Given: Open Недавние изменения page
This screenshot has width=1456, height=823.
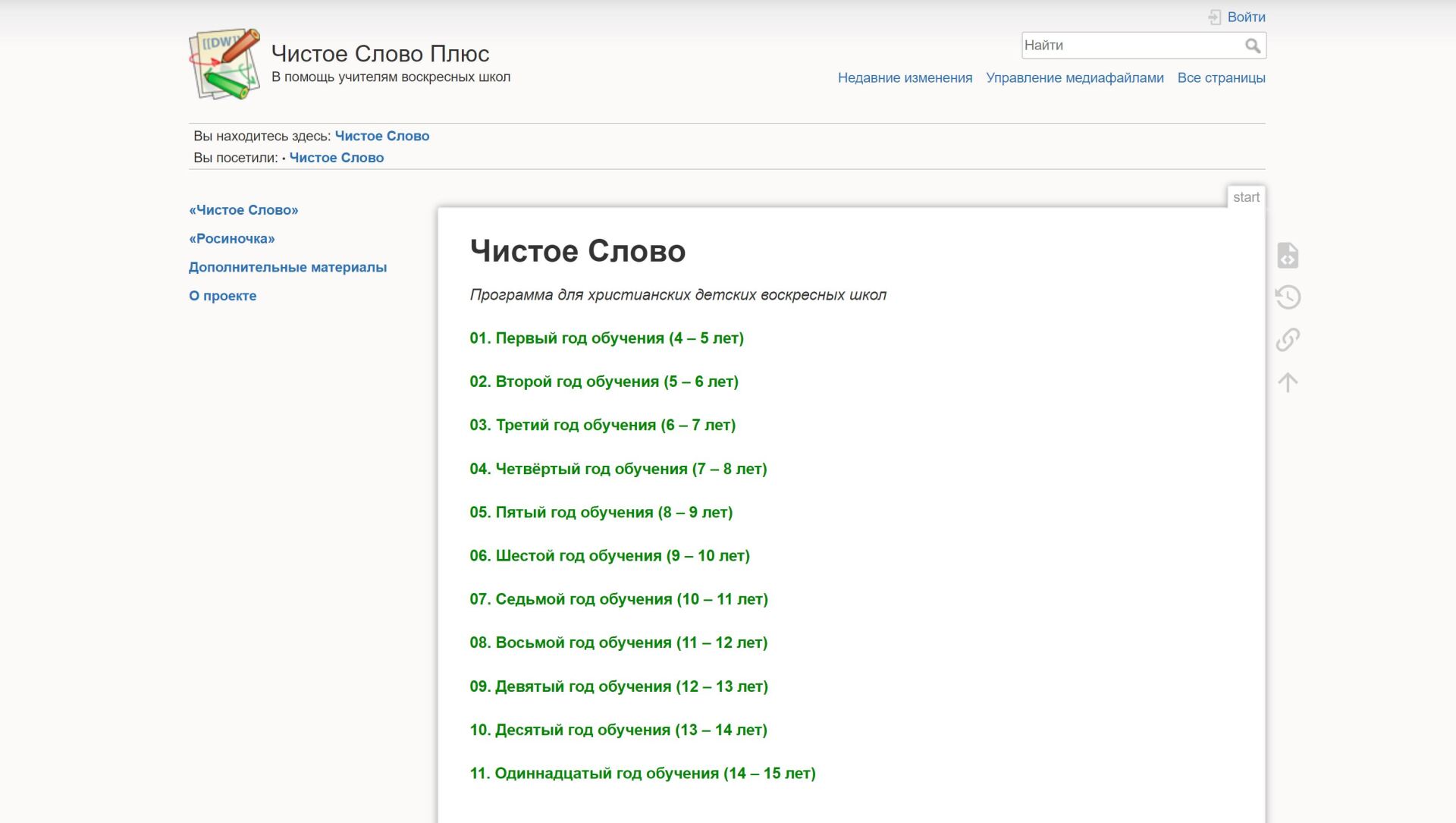Looking at the screenshot, I should (905, 77).
